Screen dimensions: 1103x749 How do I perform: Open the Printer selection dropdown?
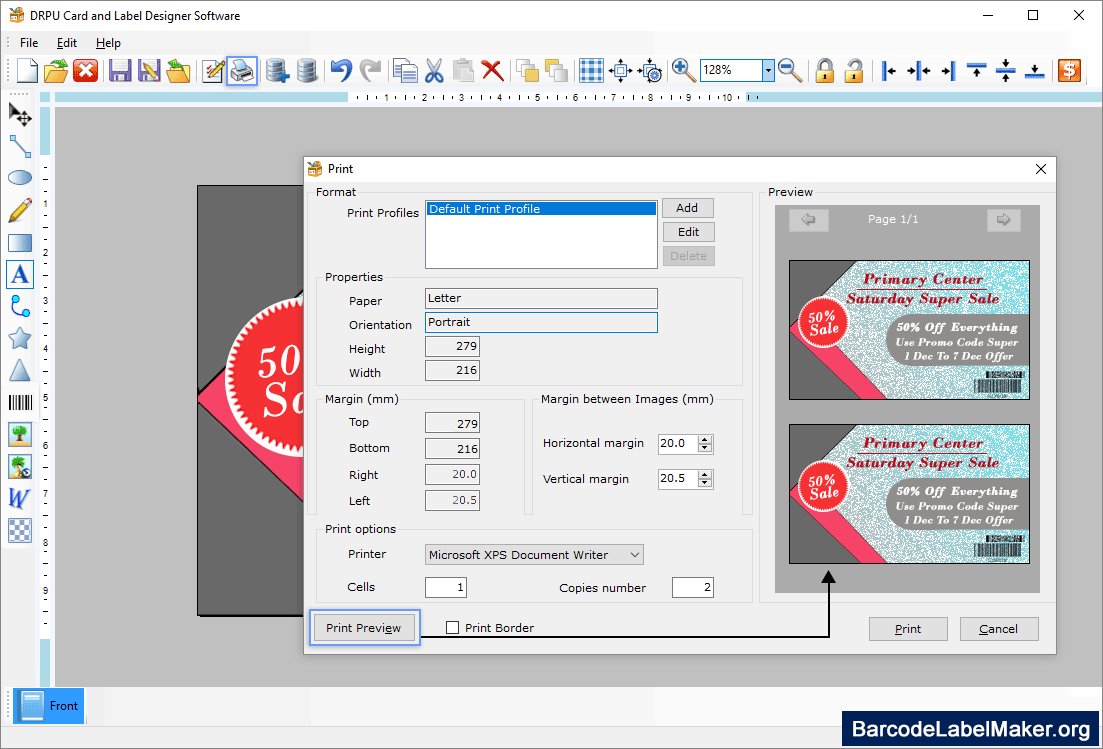(635, 555)
